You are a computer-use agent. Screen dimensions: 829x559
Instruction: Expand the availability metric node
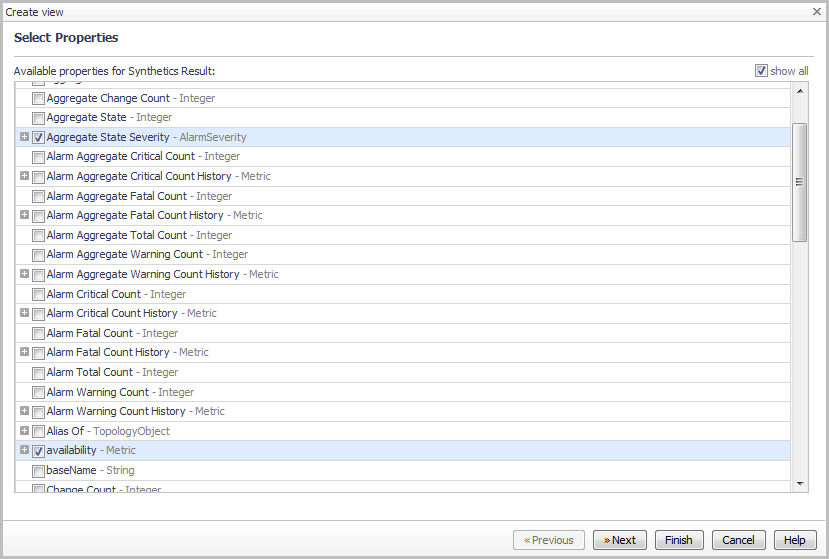pos(24,451)
